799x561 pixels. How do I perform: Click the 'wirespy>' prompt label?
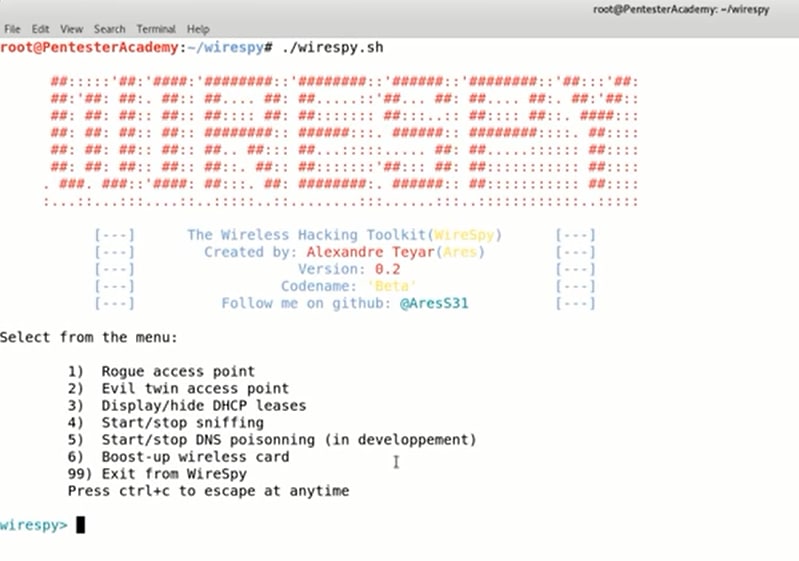tap(34, 525)
